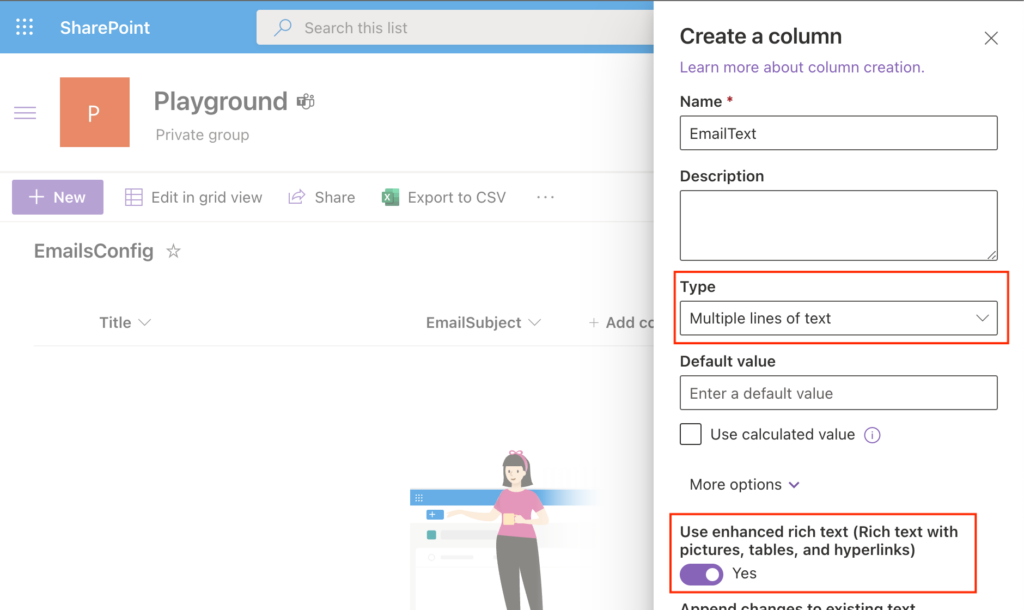This screenshot has height=610, width=1024.
Task: Collapse the More options section
Action: tap(744, 485)
